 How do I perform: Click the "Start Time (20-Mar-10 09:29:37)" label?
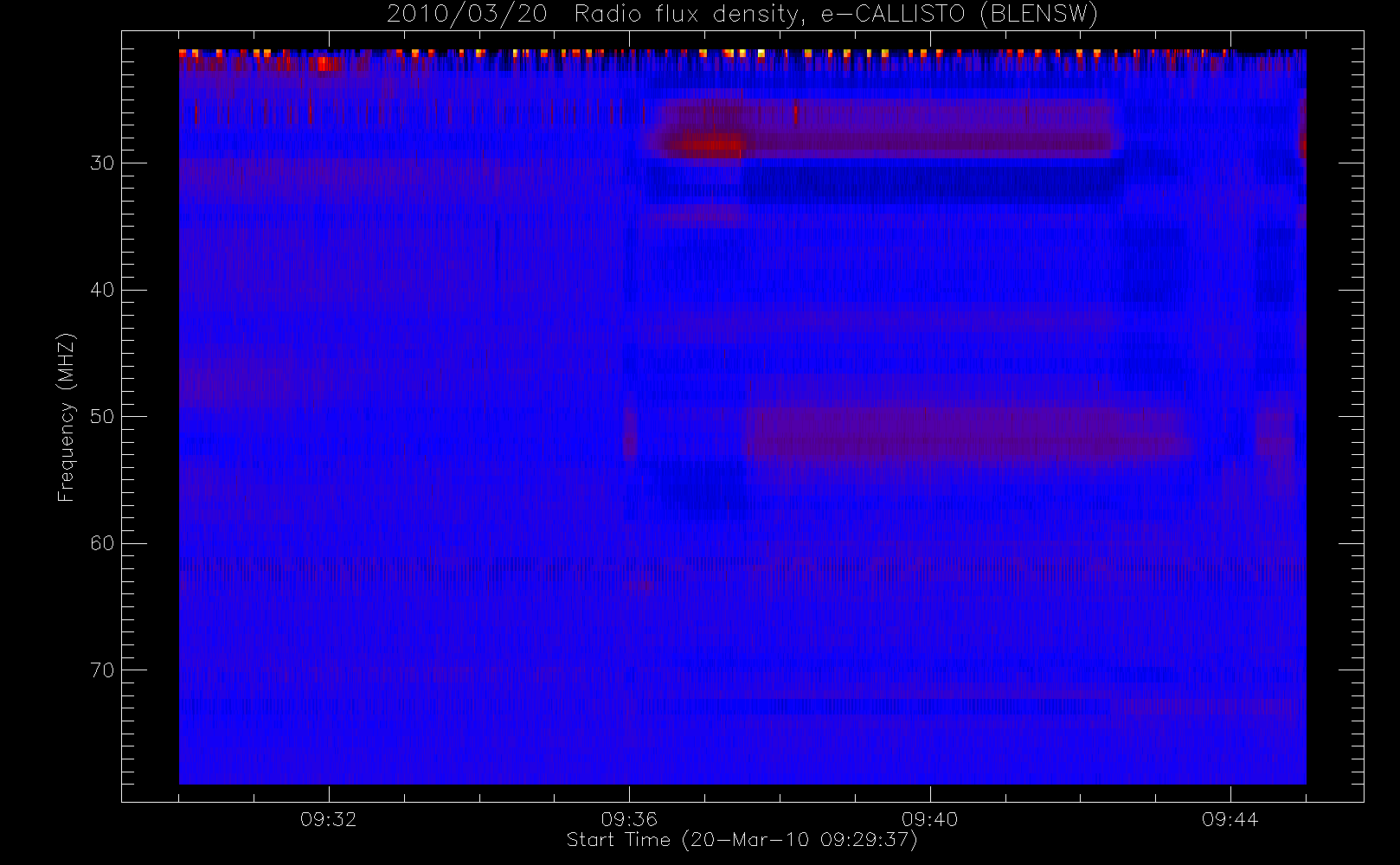(742, 840)
